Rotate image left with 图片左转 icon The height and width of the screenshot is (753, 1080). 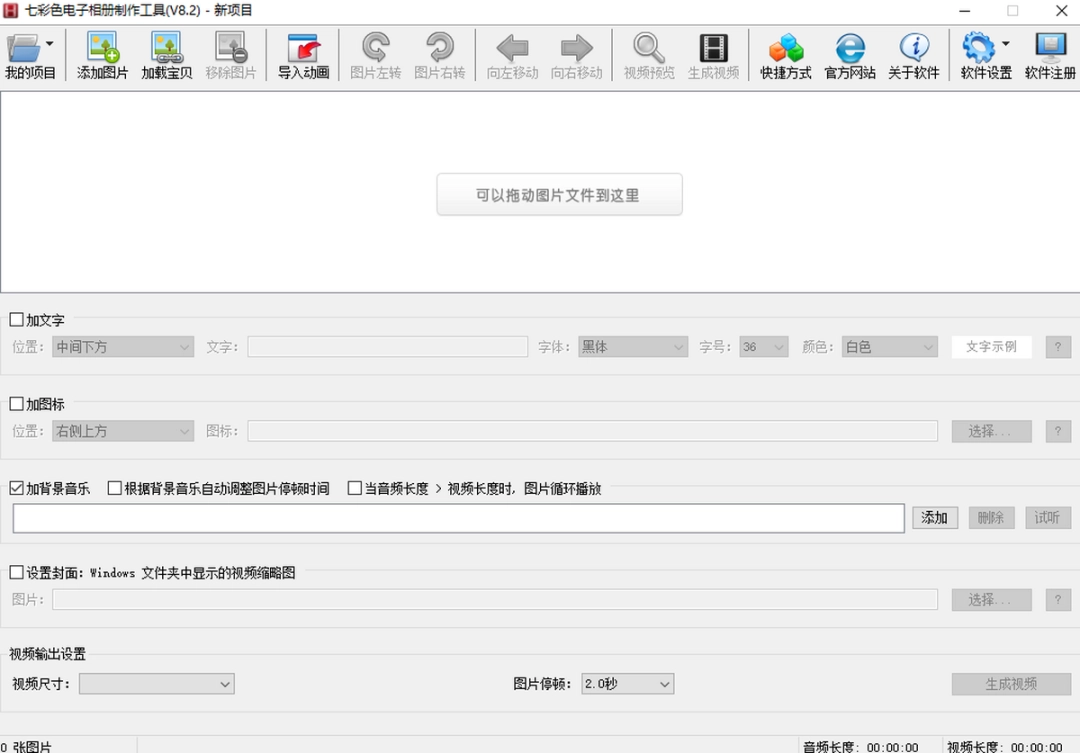(376, 55)
